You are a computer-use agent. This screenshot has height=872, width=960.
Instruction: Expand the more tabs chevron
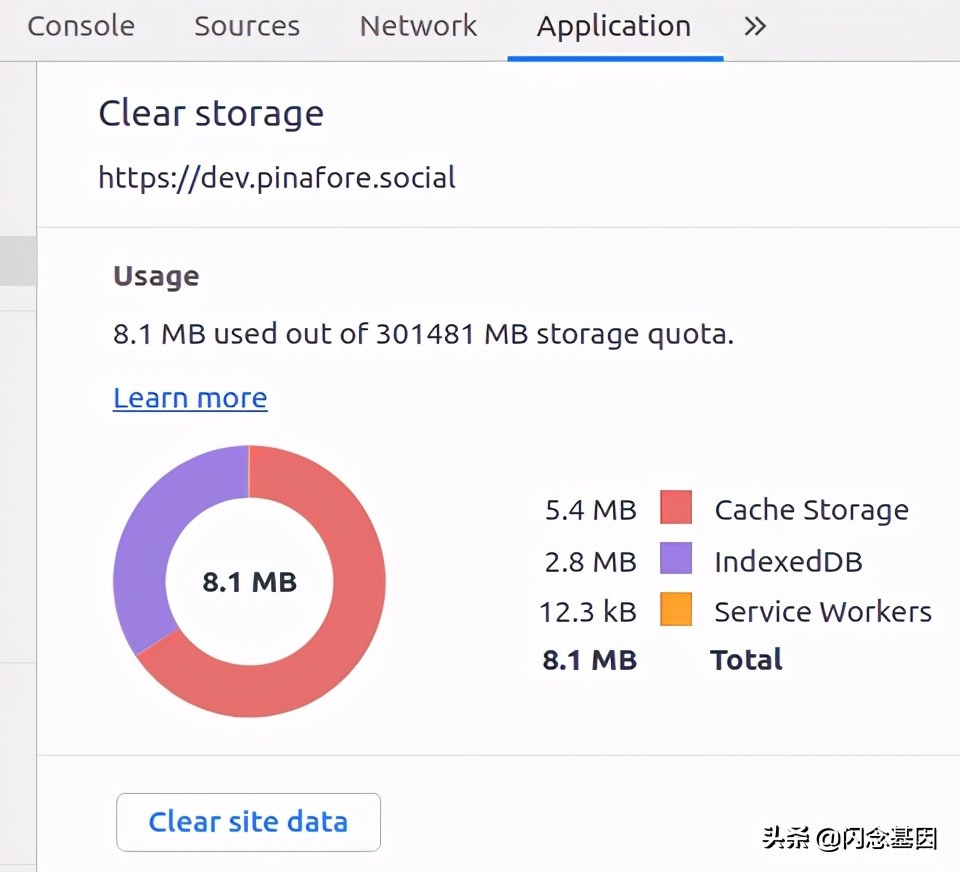pyautogui.click(x=755, y=26)
